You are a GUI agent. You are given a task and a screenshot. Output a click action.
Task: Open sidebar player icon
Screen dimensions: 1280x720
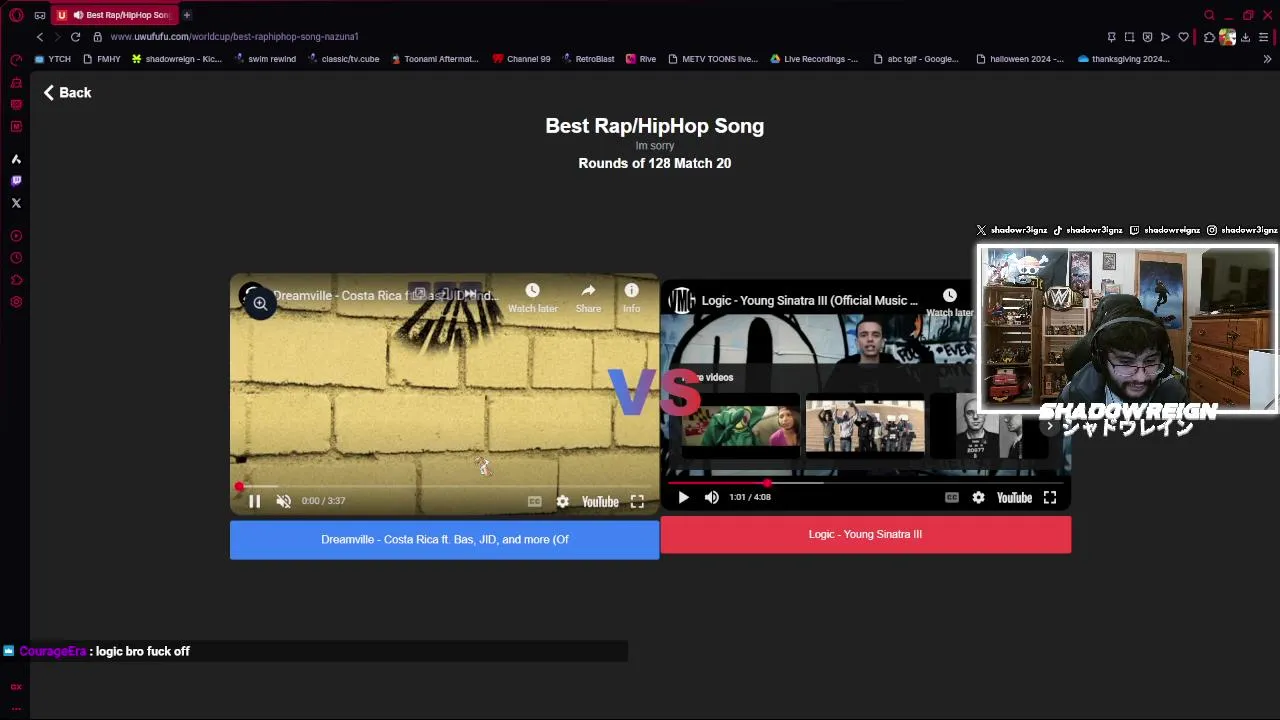pyautogui.click(x=16, y=236)
